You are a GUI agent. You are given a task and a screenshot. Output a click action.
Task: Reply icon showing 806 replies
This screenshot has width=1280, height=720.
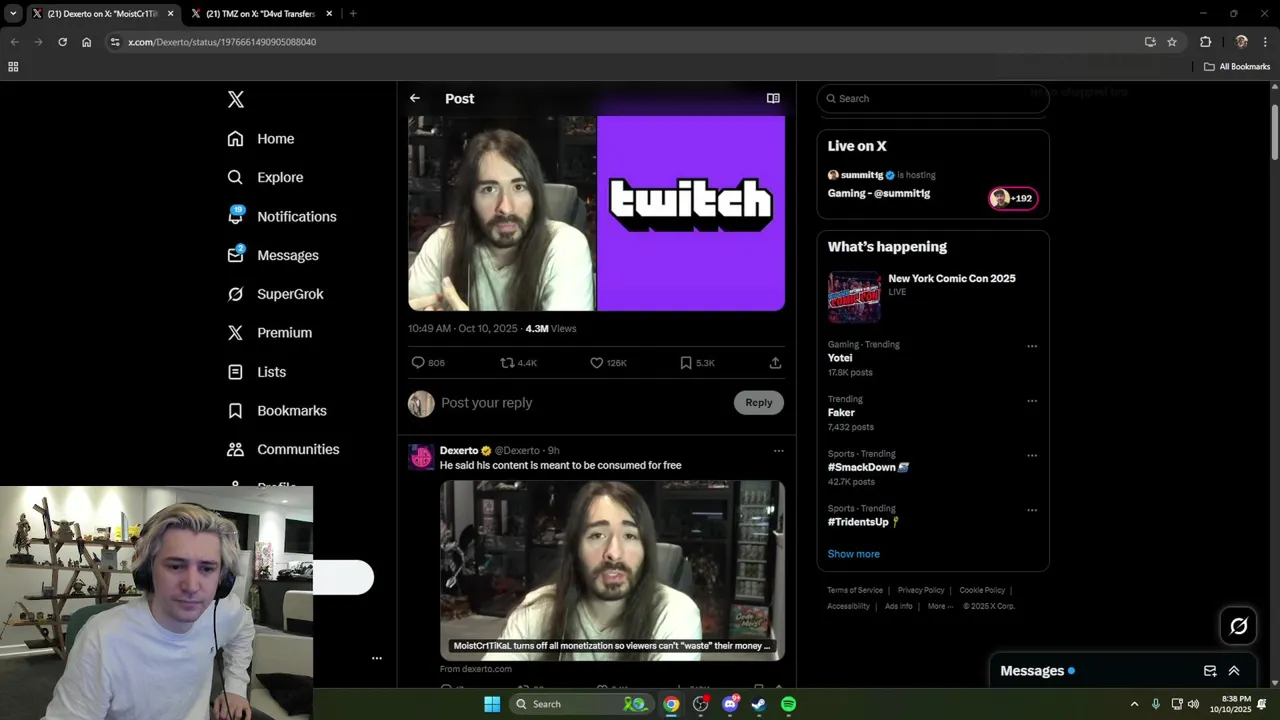[428, 363]
